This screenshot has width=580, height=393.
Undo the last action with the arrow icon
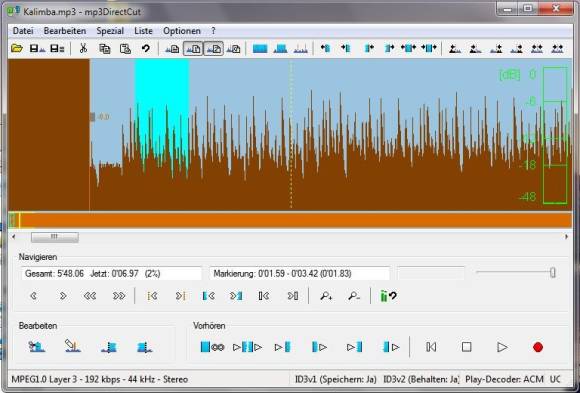point(146,48)
